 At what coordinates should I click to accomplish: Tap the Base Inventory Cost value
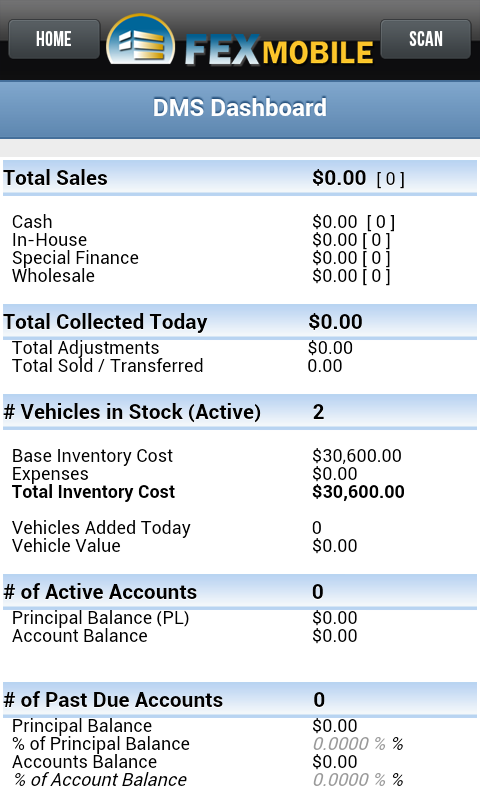(x=357, y=456)
